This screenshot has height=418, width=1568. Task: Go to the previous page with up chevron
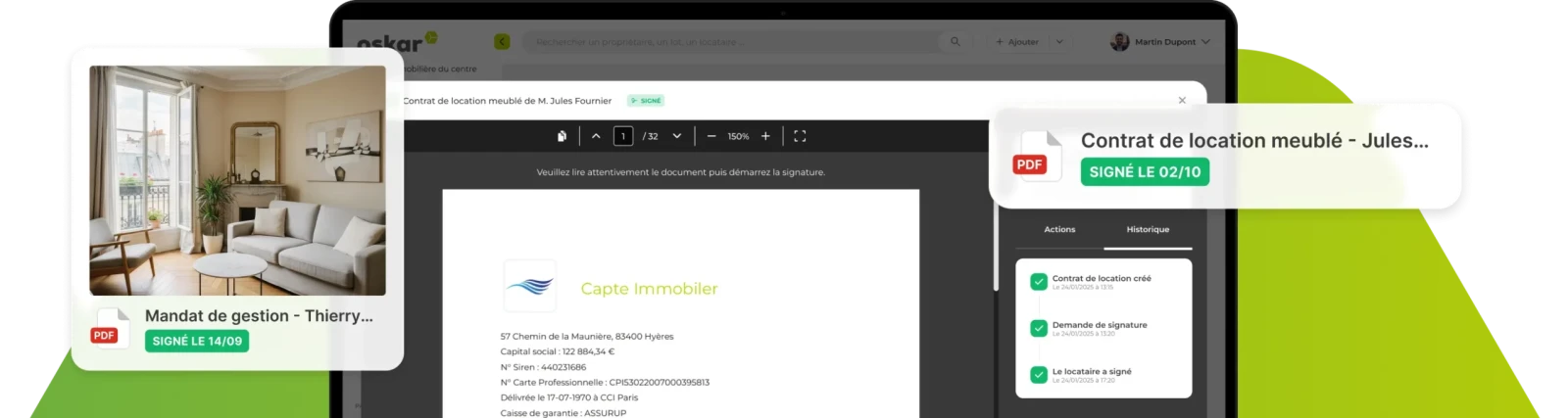click(596, 136)
